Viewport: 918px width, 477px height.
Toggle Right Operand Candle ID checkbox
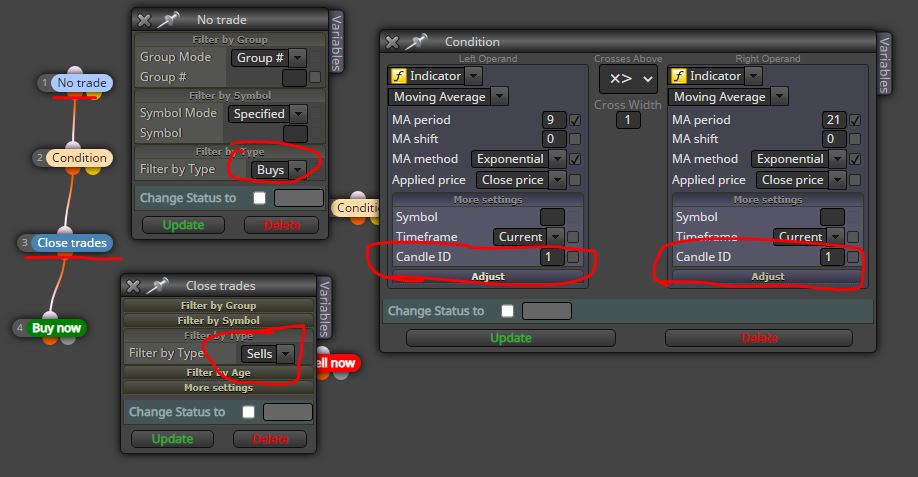(x=852, y=257)
